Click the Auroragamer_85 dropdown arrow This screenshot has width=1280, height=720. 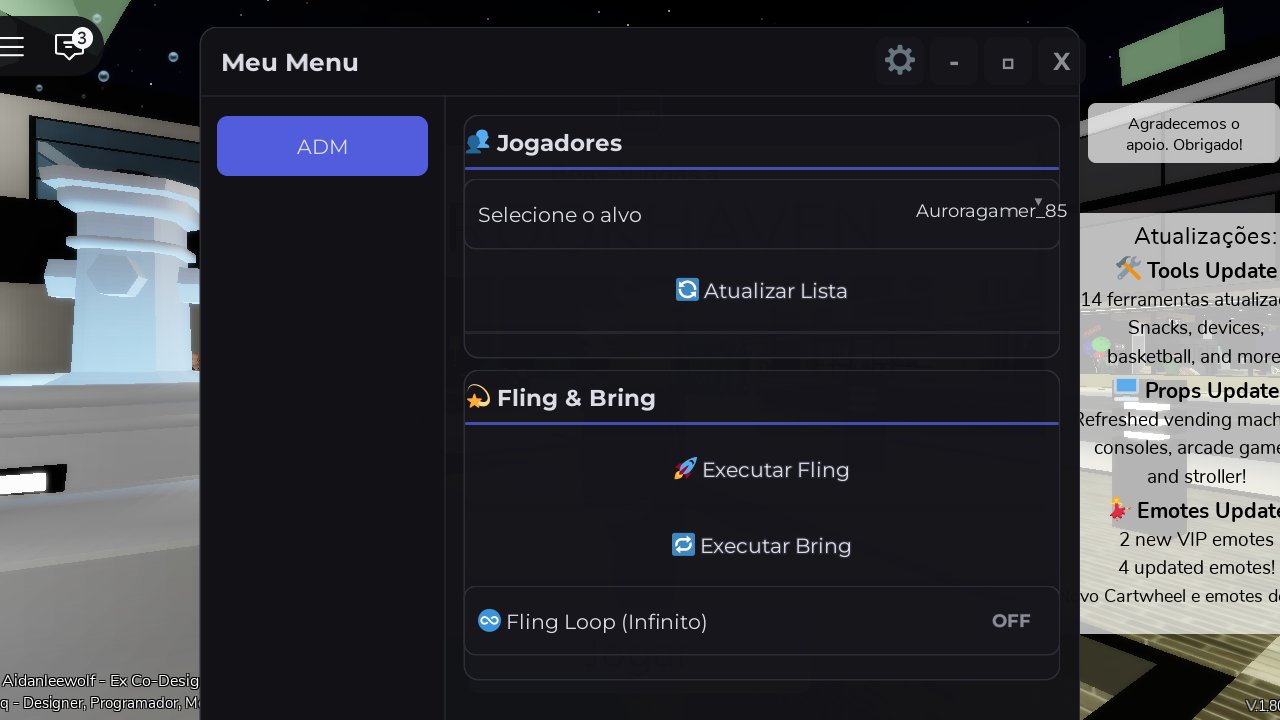[1038, 201]
